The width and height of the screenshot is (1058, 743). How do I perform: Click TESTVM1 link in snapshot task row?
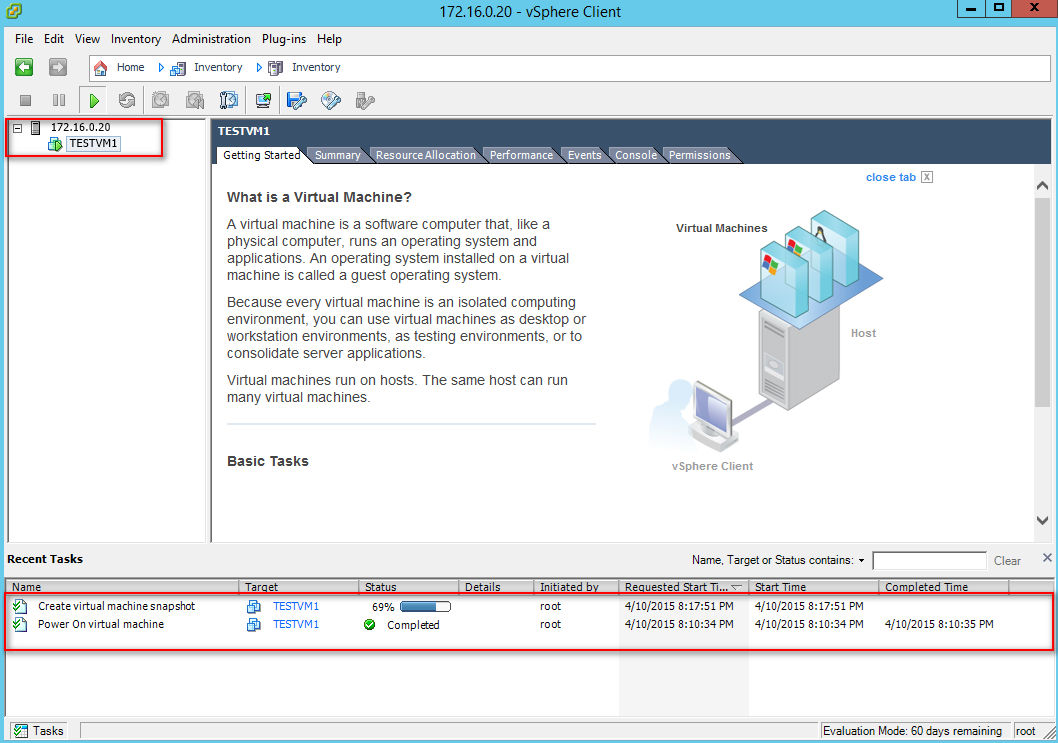click(x=296, y=606)
